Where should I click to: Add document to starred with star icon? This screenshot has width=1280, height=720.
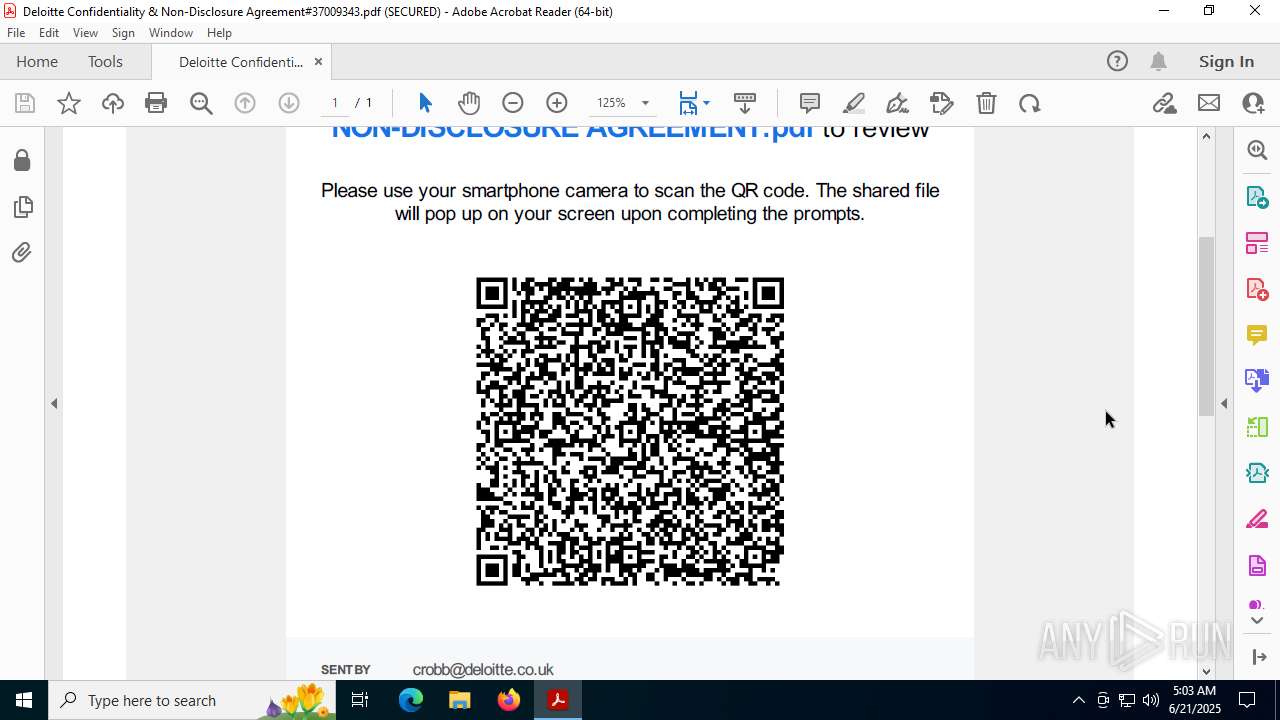(x=69, y=103)
